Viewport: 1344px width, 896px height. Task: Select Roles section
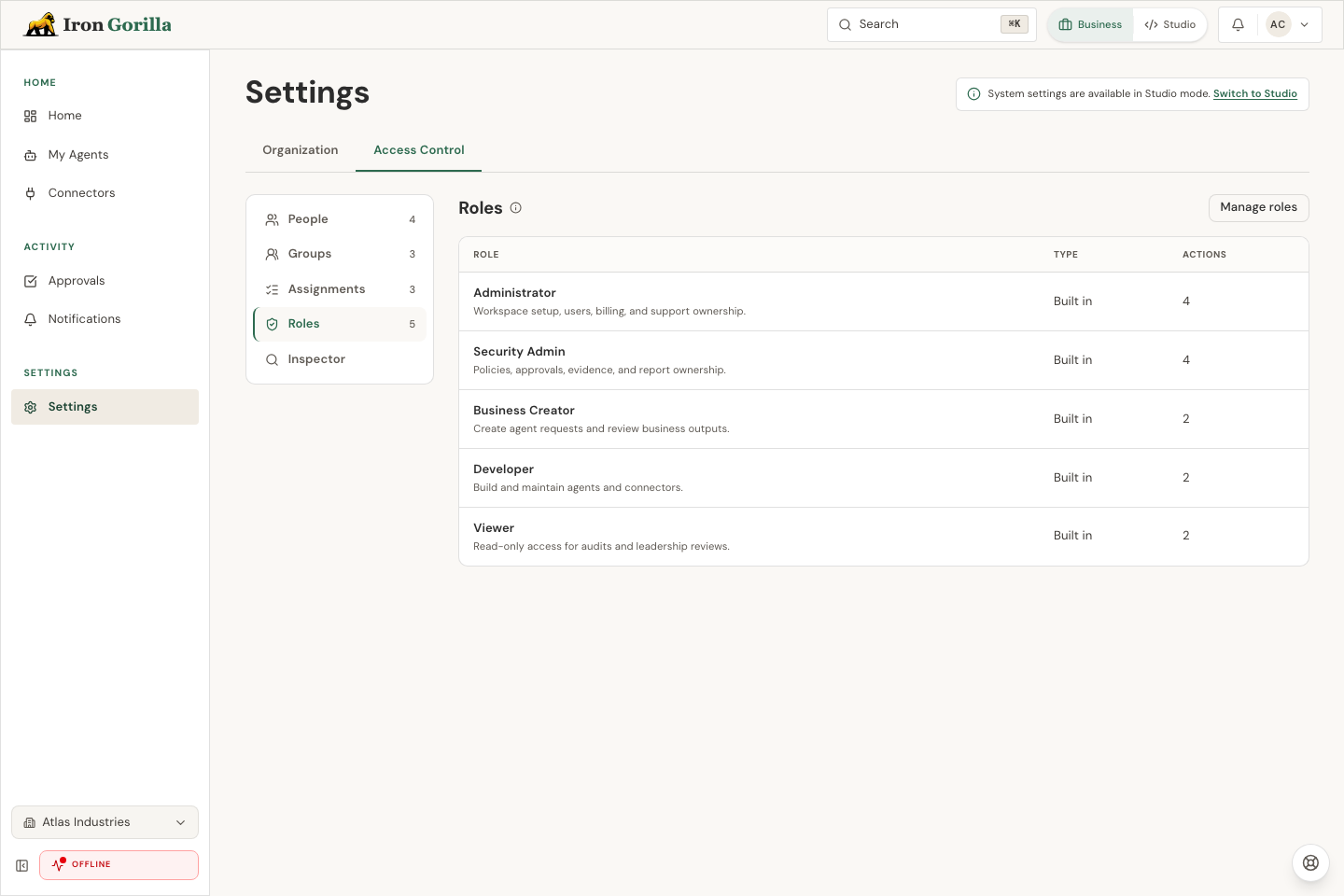click(340, 324)
